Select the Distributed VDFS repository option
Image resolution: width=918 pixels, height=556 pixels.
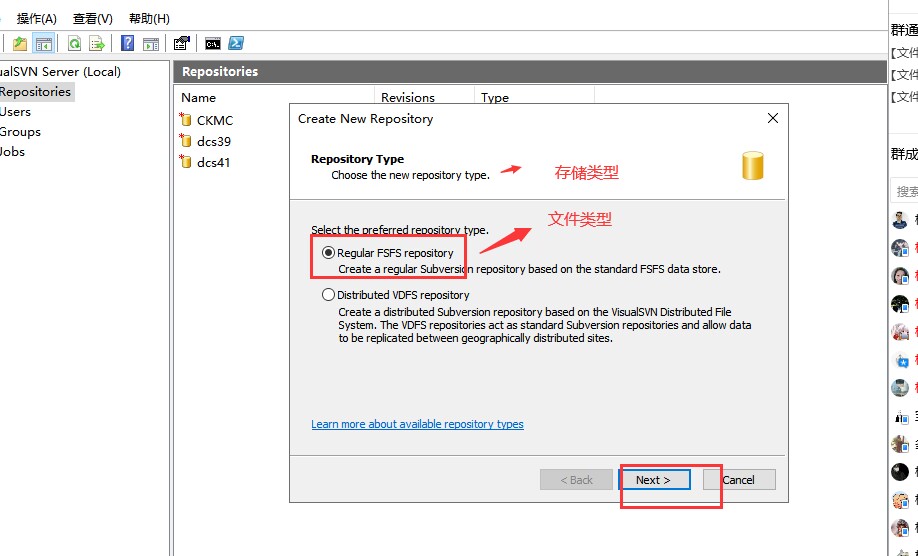click(x=328, y=295)
